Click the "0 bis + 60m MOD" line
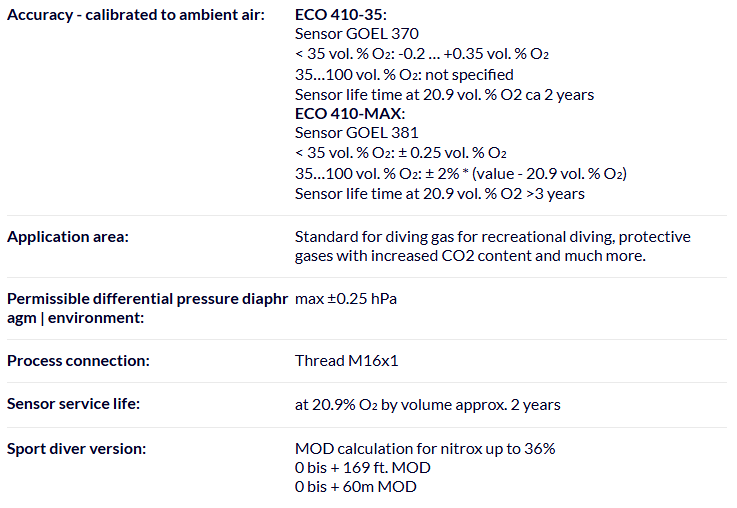 [x=355, y=487]
